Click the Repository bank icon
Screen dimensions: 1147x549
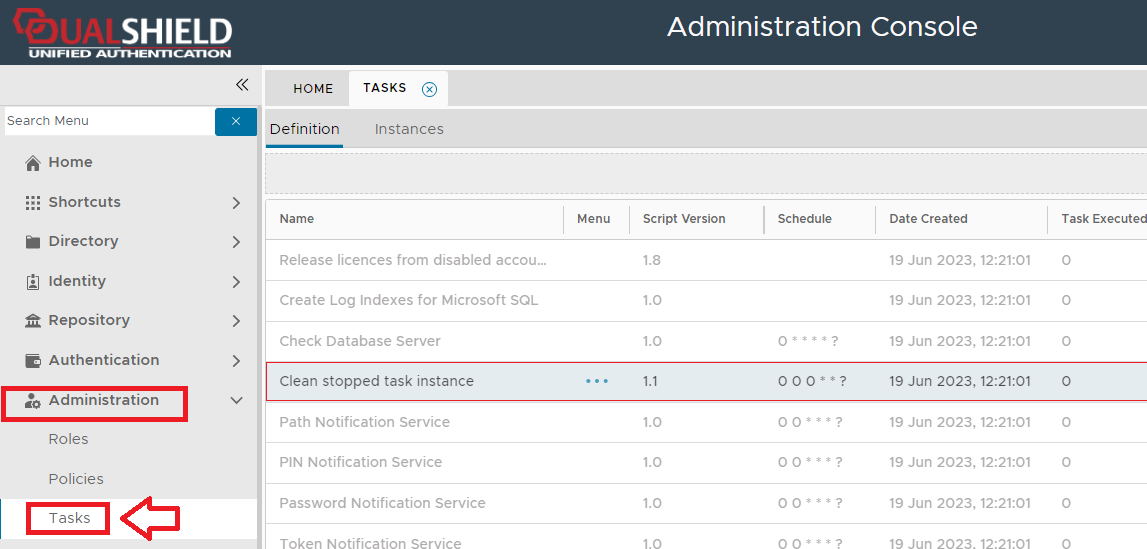[33, 321]
